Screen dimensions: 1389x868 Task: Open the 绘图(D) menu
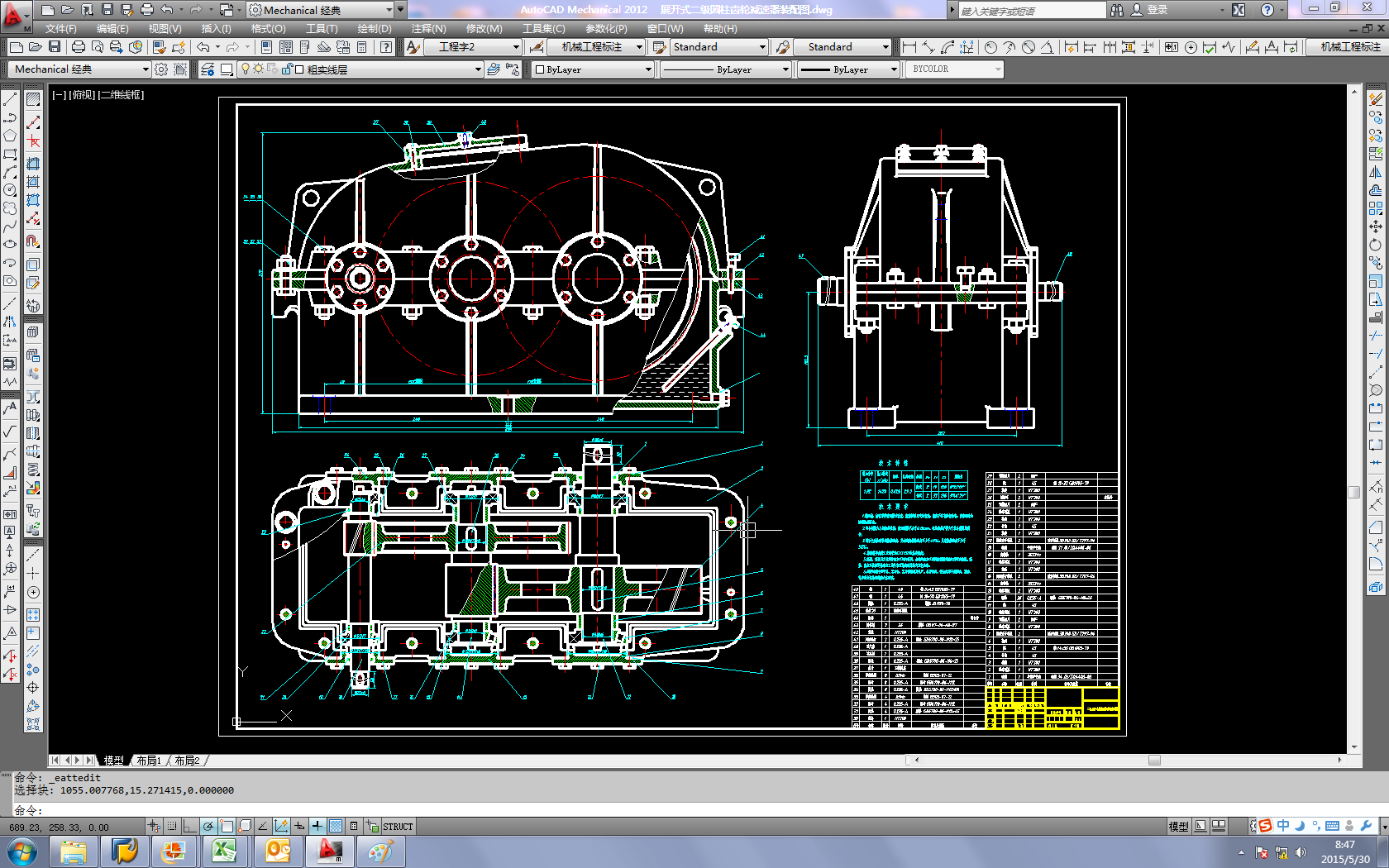[x=374, y=28]
